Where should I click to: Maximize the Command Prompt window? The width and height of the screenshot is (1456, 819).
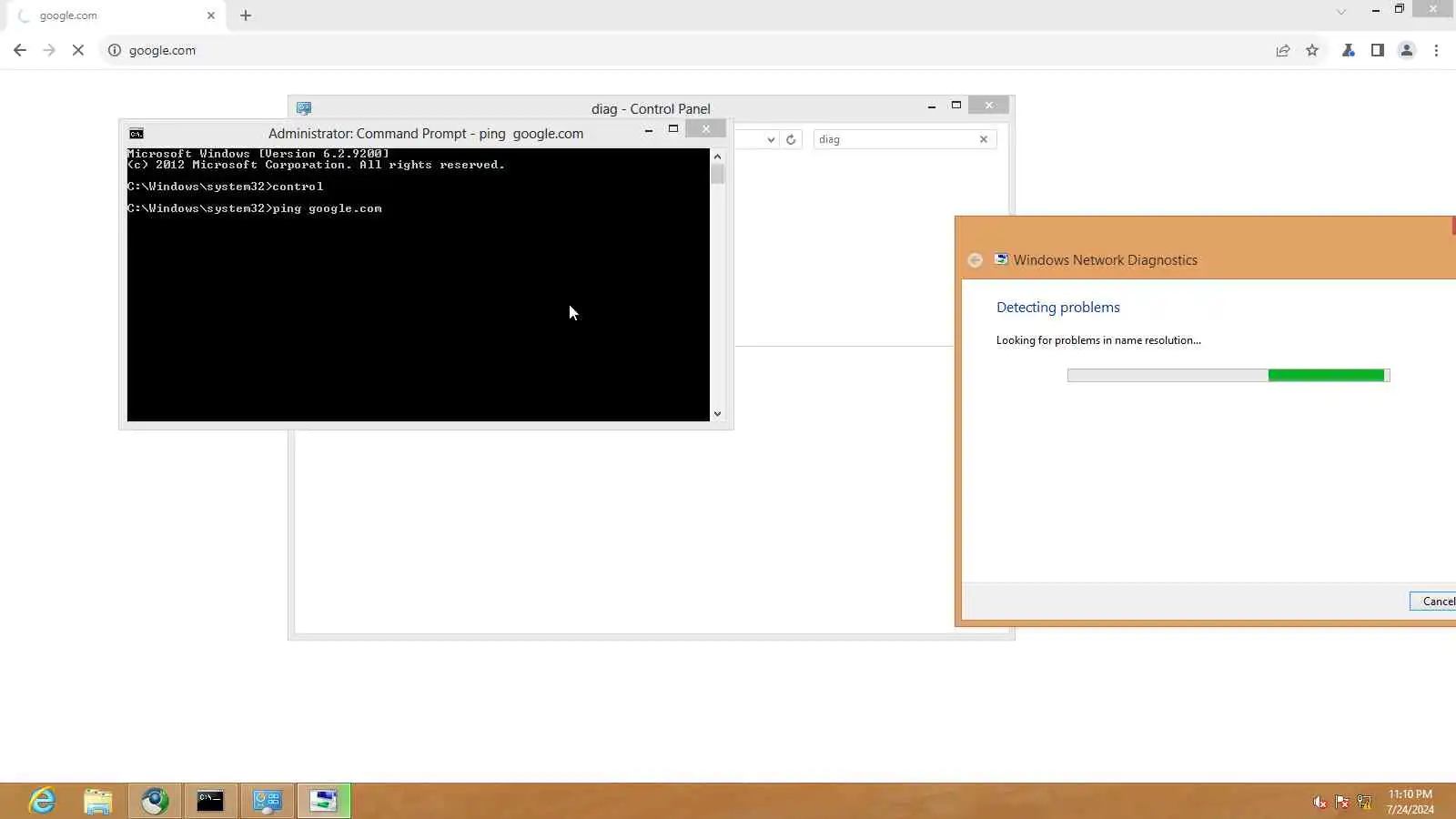pos(673,129)
